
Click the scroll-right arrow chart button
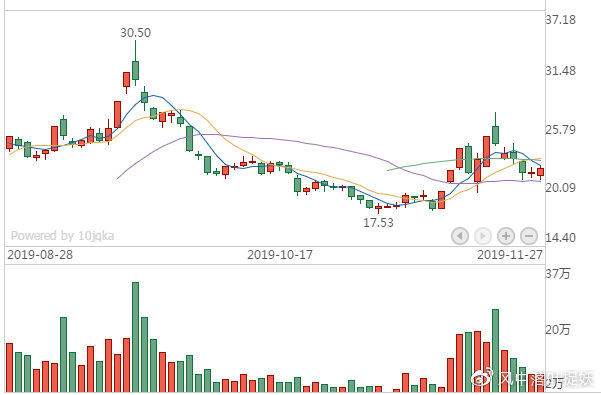tap(483, 236)
